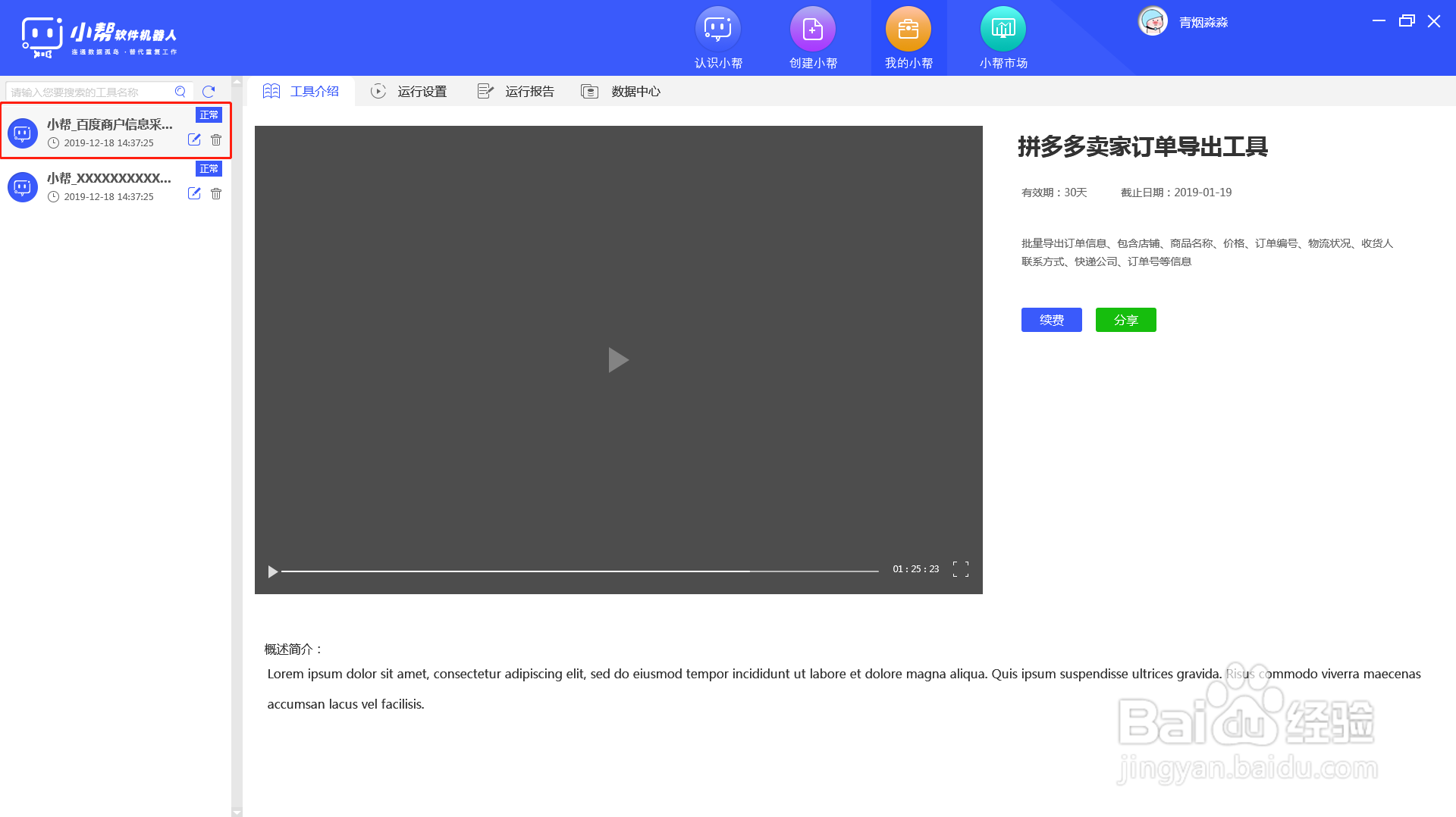This screenshot has height=817, width=1456.
Task: Switch to the 数据中心 tab
Action: pos(621,91)
